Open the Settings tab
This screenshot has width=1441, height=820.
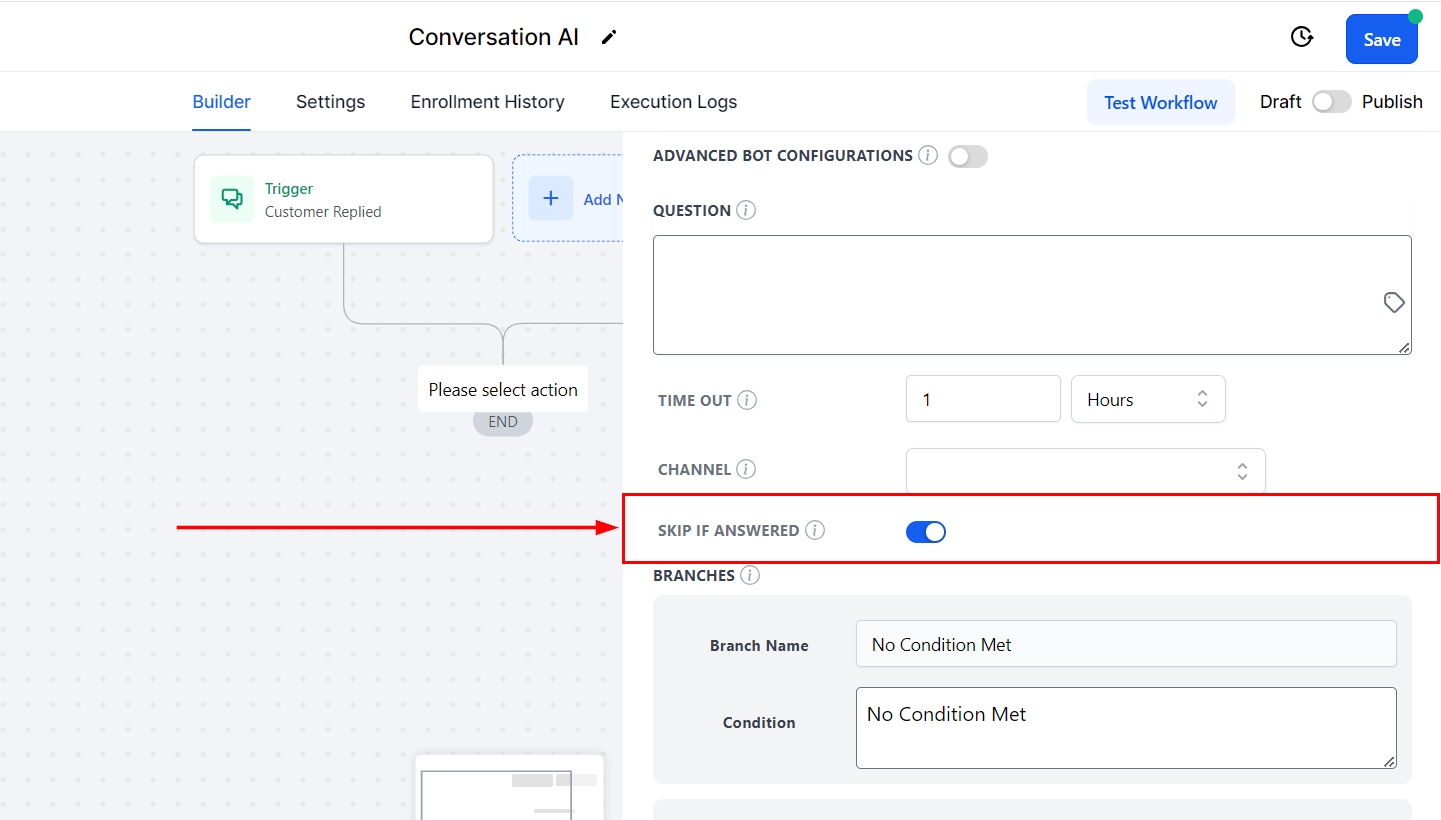330,102
